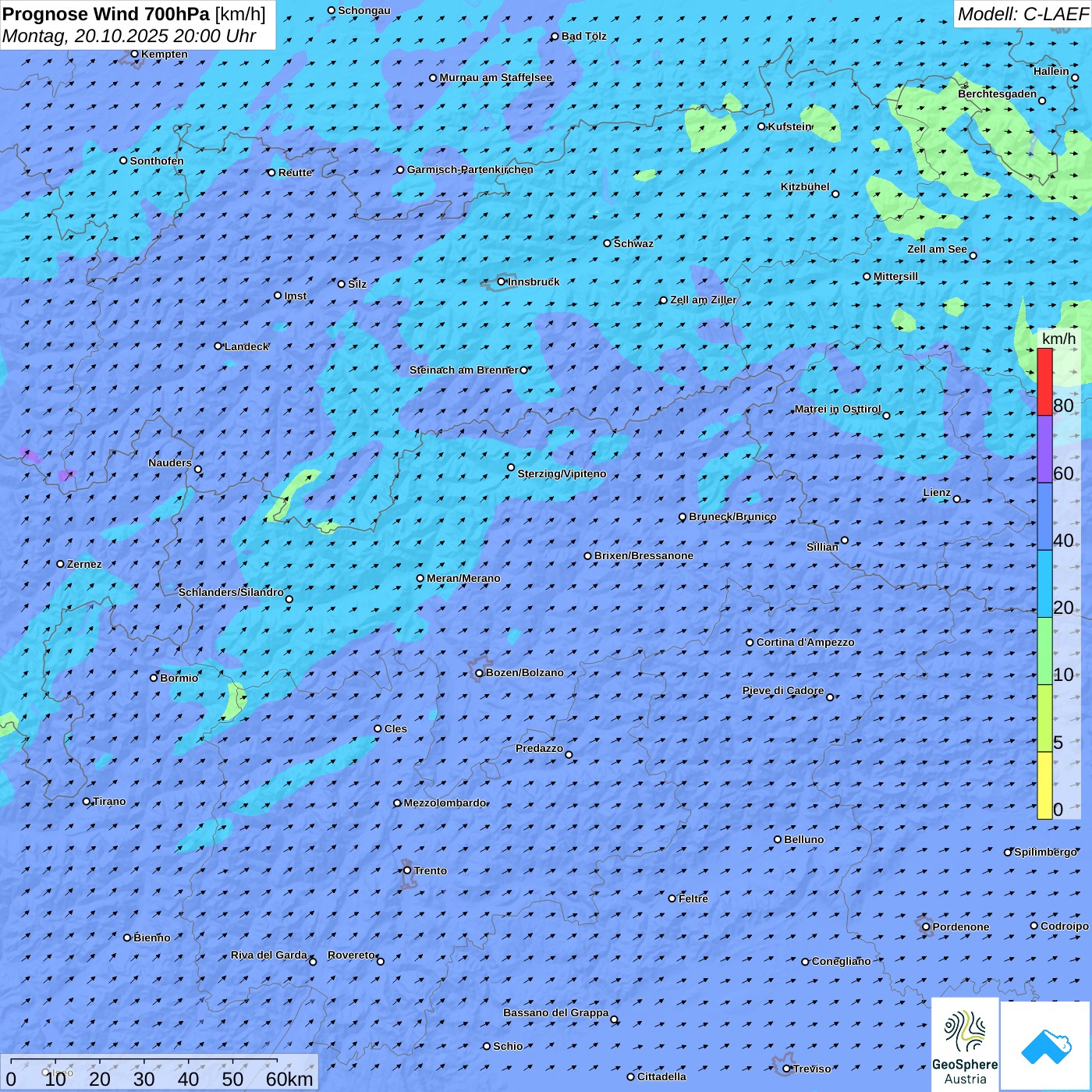Screen dimensions: 1092x1092
Task: Click the 'Matrei in Osttirol' label
Action: [x=838, y=409]
